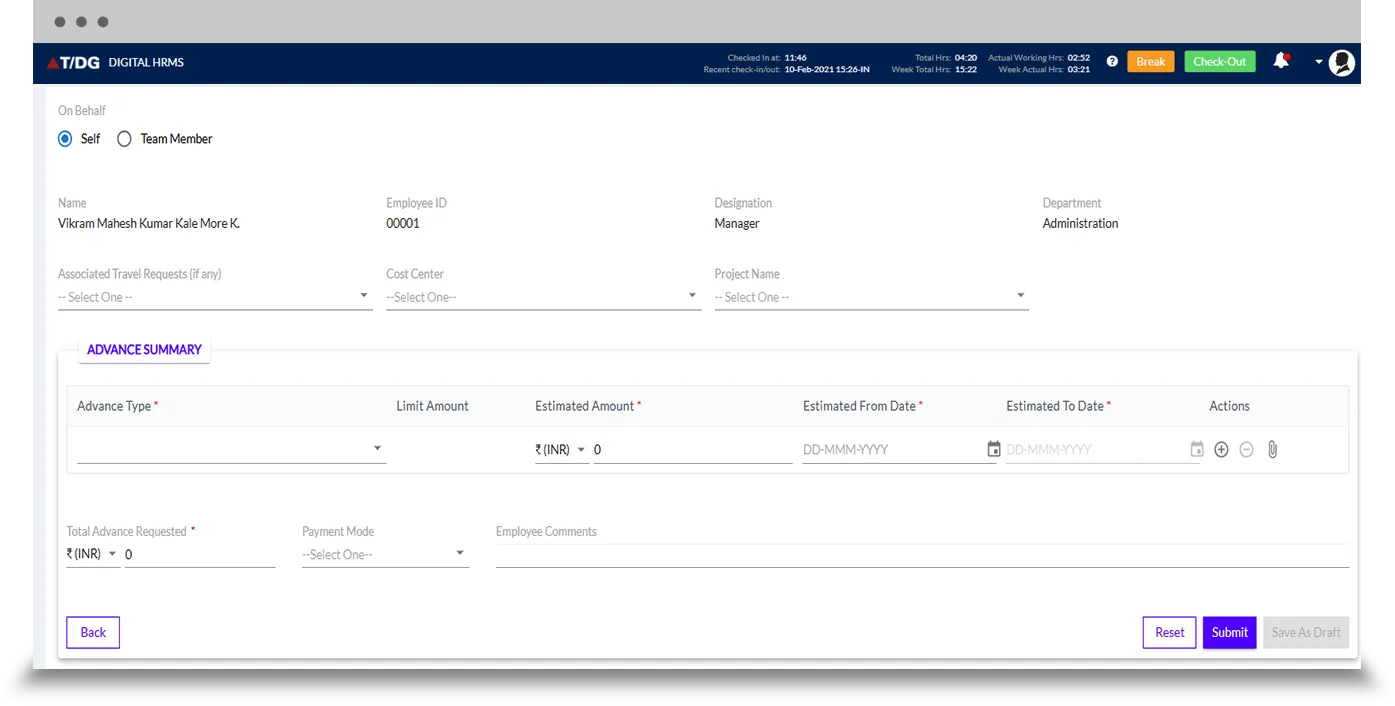Open the help question mark icon
This screenshot has width=1395, height=706.
1112,62
